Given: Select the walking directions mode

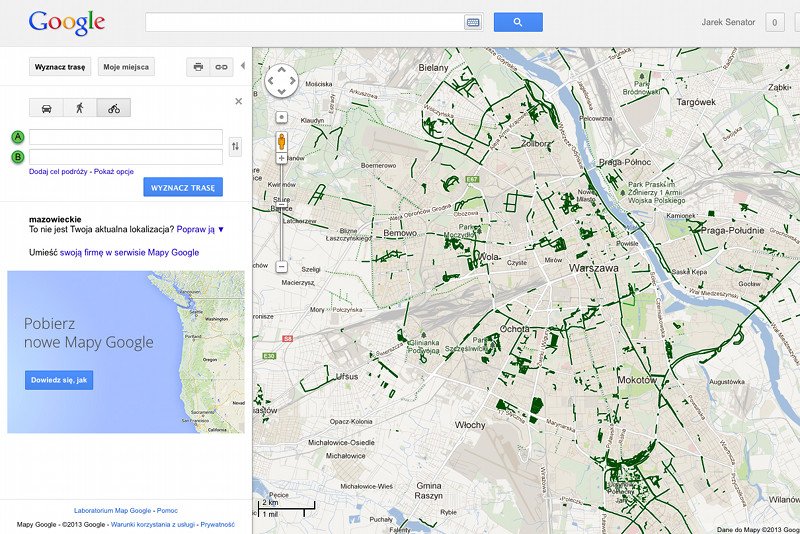Looking at the screenshot, I should 79,108.
